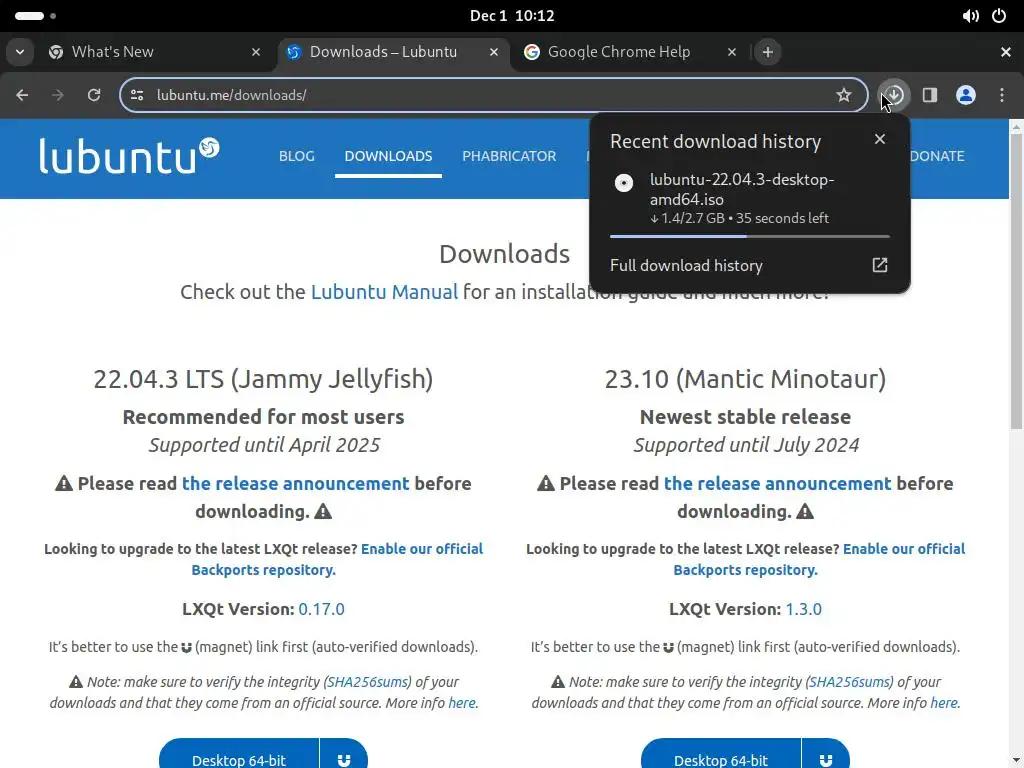Close the What's New tab

pos(256,52)
